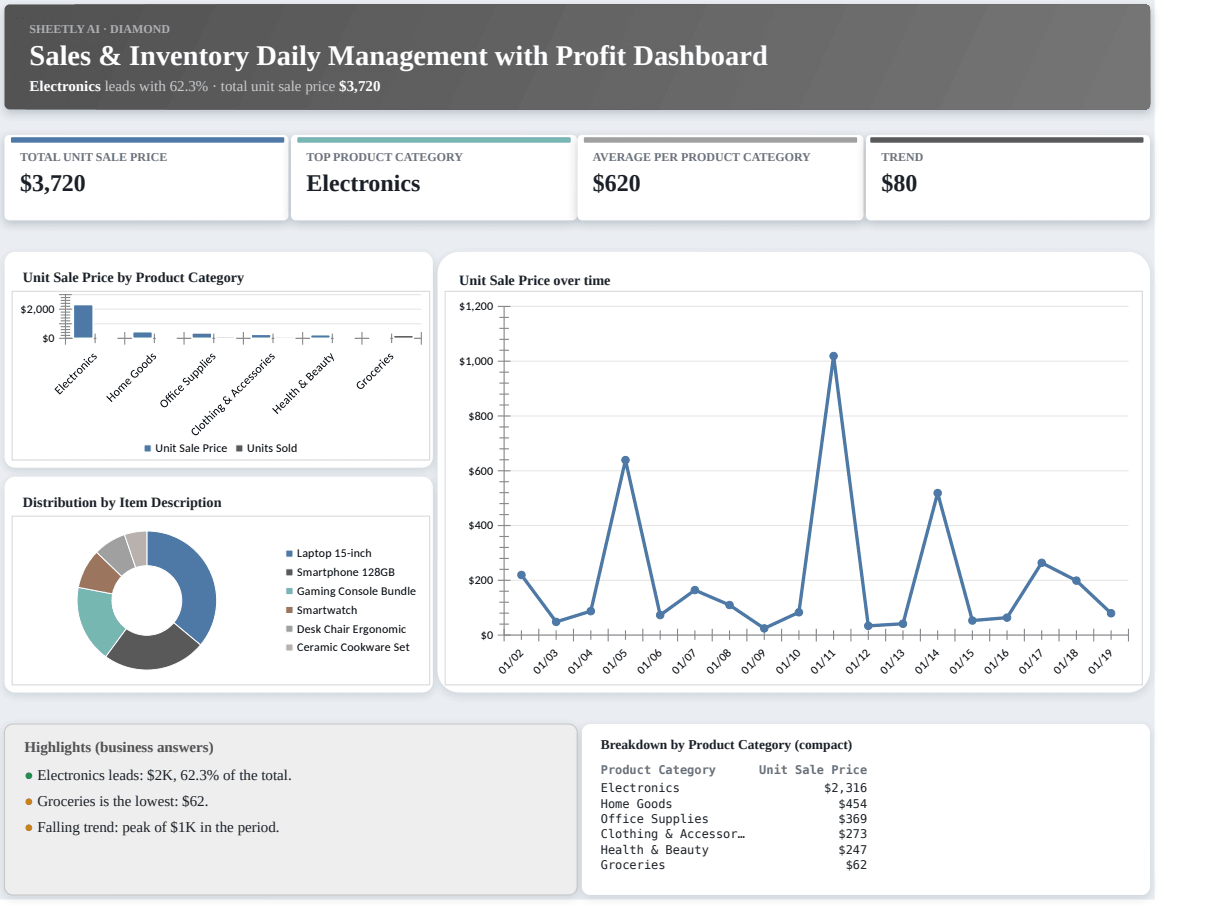The height and width of the screenshot is (922, 1227).
Task: Click the Units Sold legend marker
Action: point(239,448)
